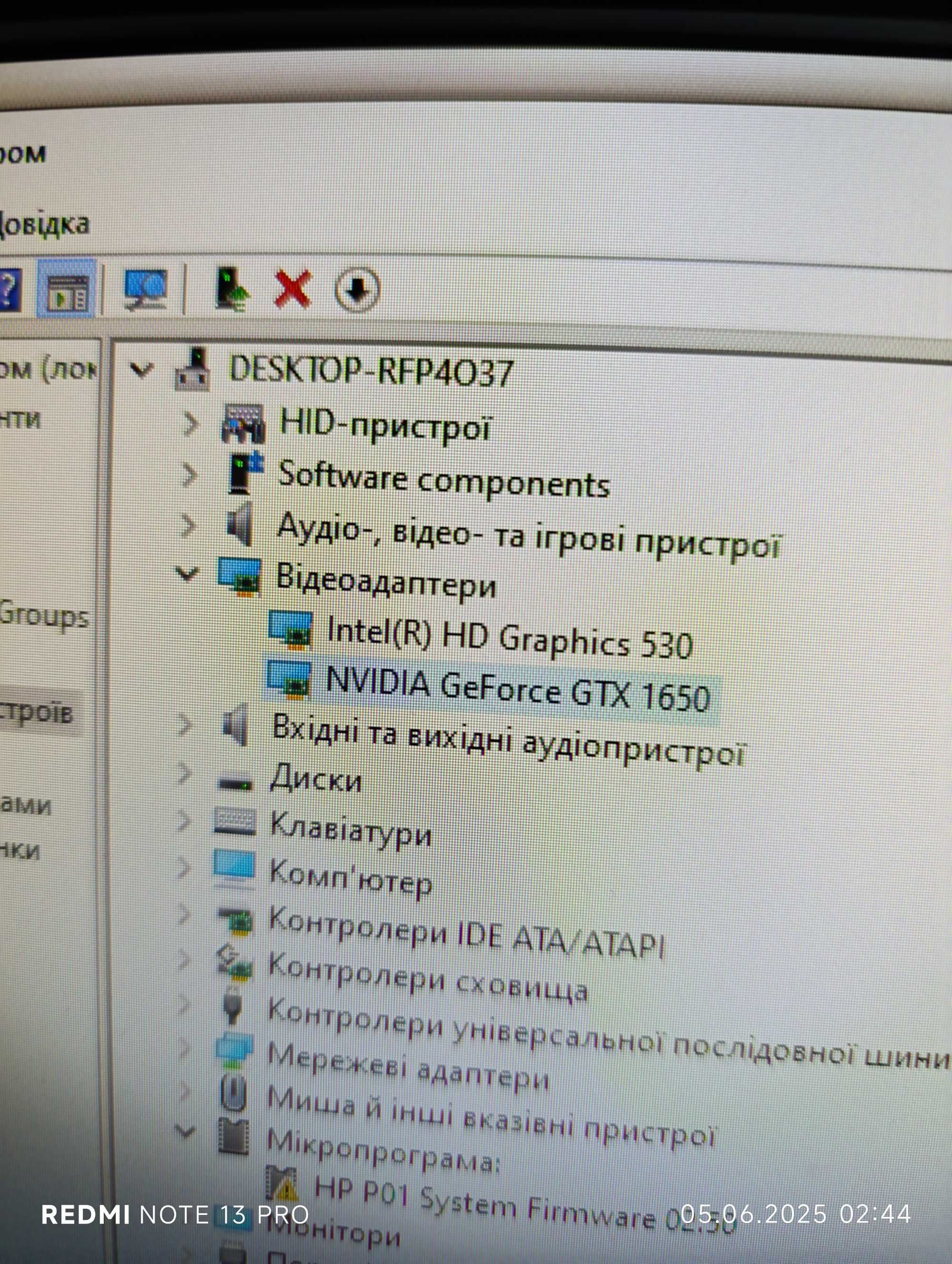Screen dimensions: 952x1264
Task: Click the icon beside NVIDIA GeForce GTX 1650
Action: (289, 680)
